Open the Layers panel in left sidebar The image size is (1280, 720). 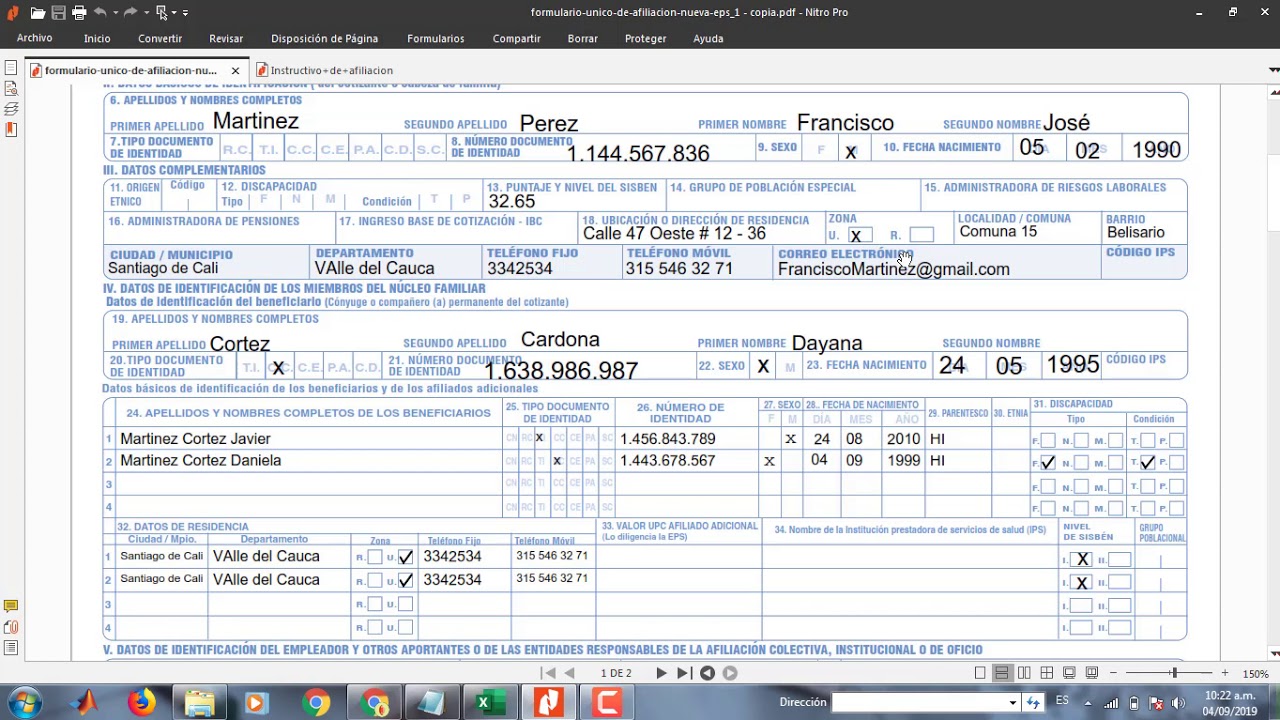tap(11, 108)
